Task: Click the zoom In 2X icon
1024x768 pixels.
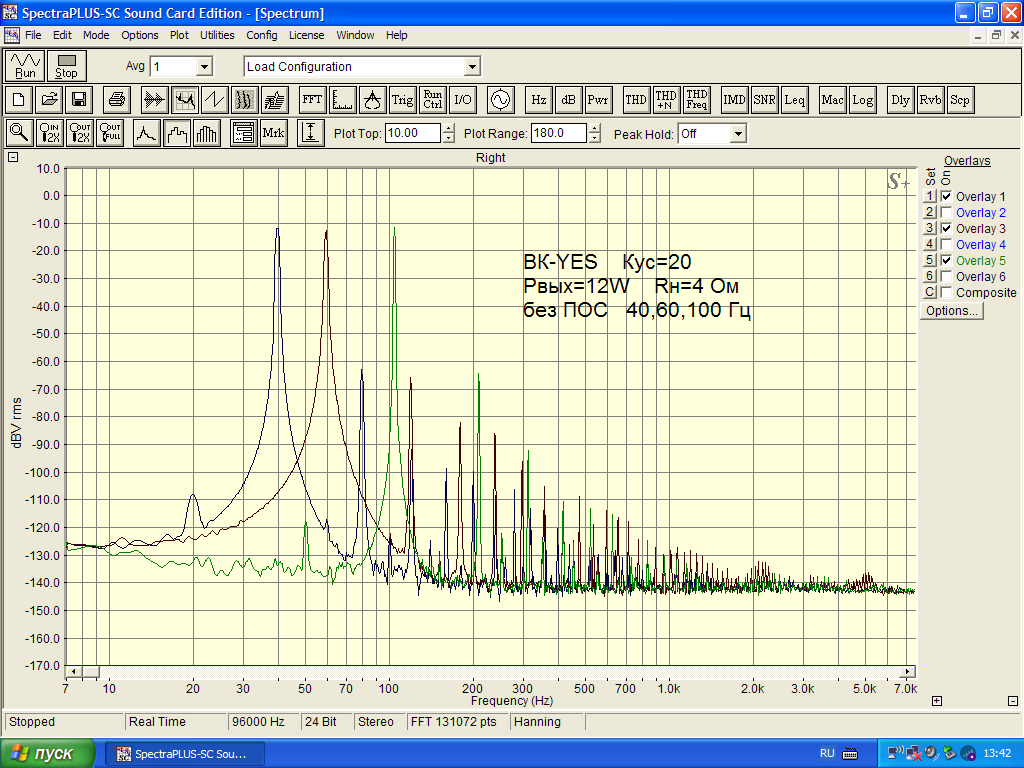Action: click(x=50, y=133)
